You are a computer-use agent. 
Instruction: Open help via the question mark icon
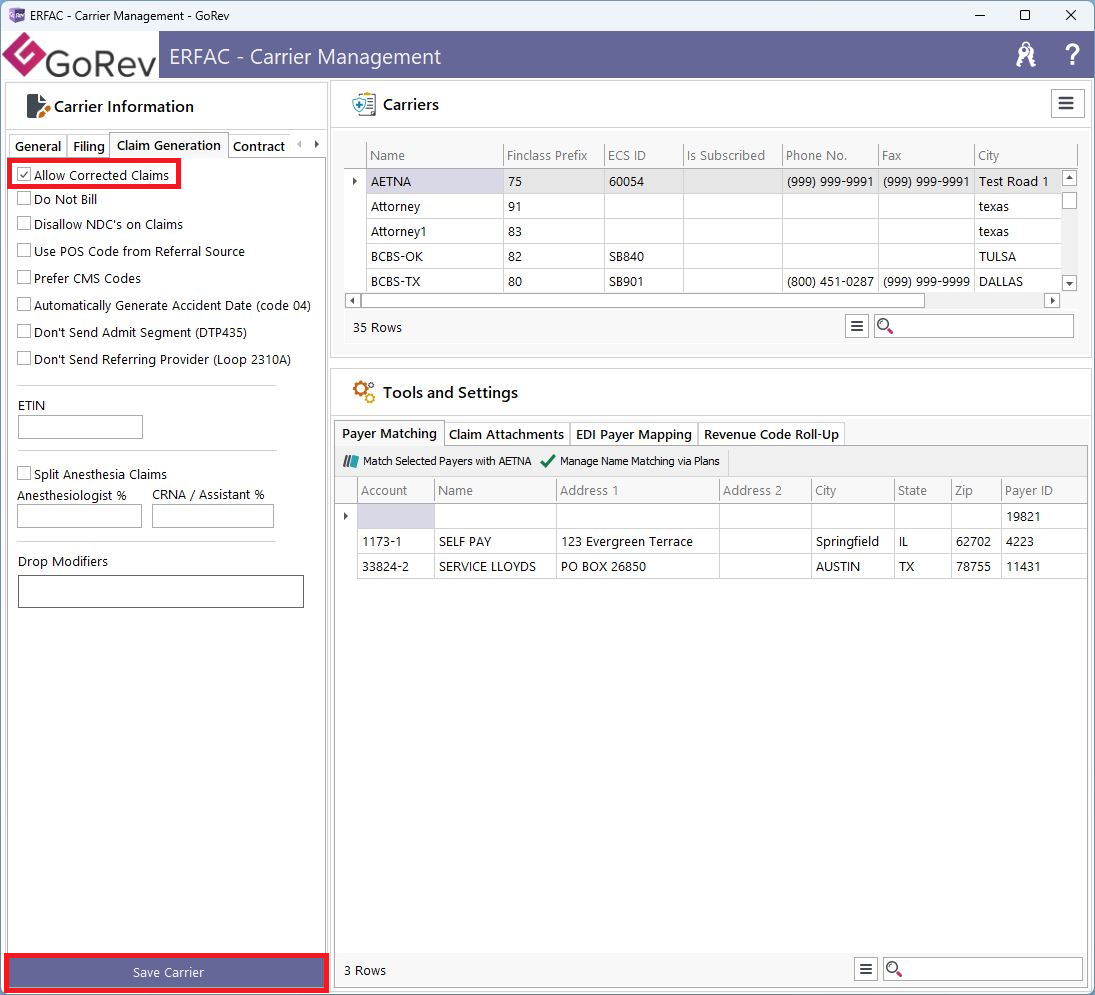point(1072,55)
